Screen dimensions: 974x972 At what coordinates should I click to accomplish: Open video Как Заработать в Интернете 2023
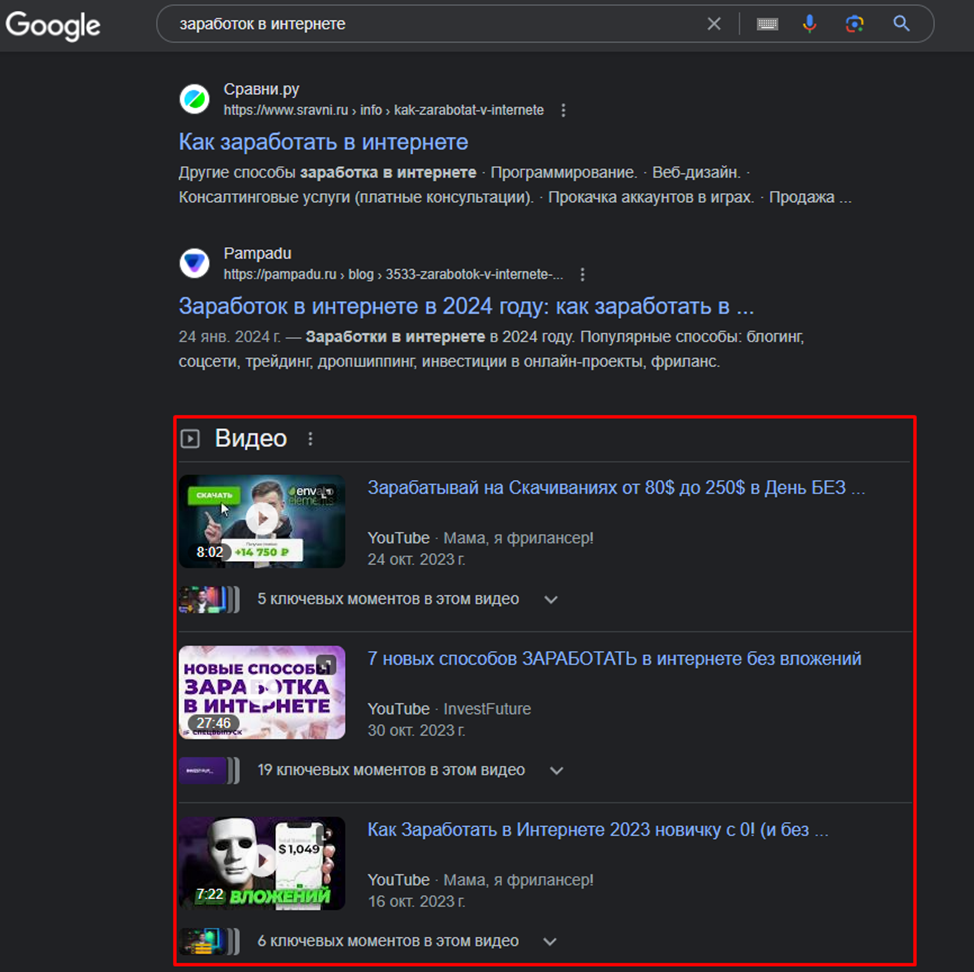(x=598, y=830)
